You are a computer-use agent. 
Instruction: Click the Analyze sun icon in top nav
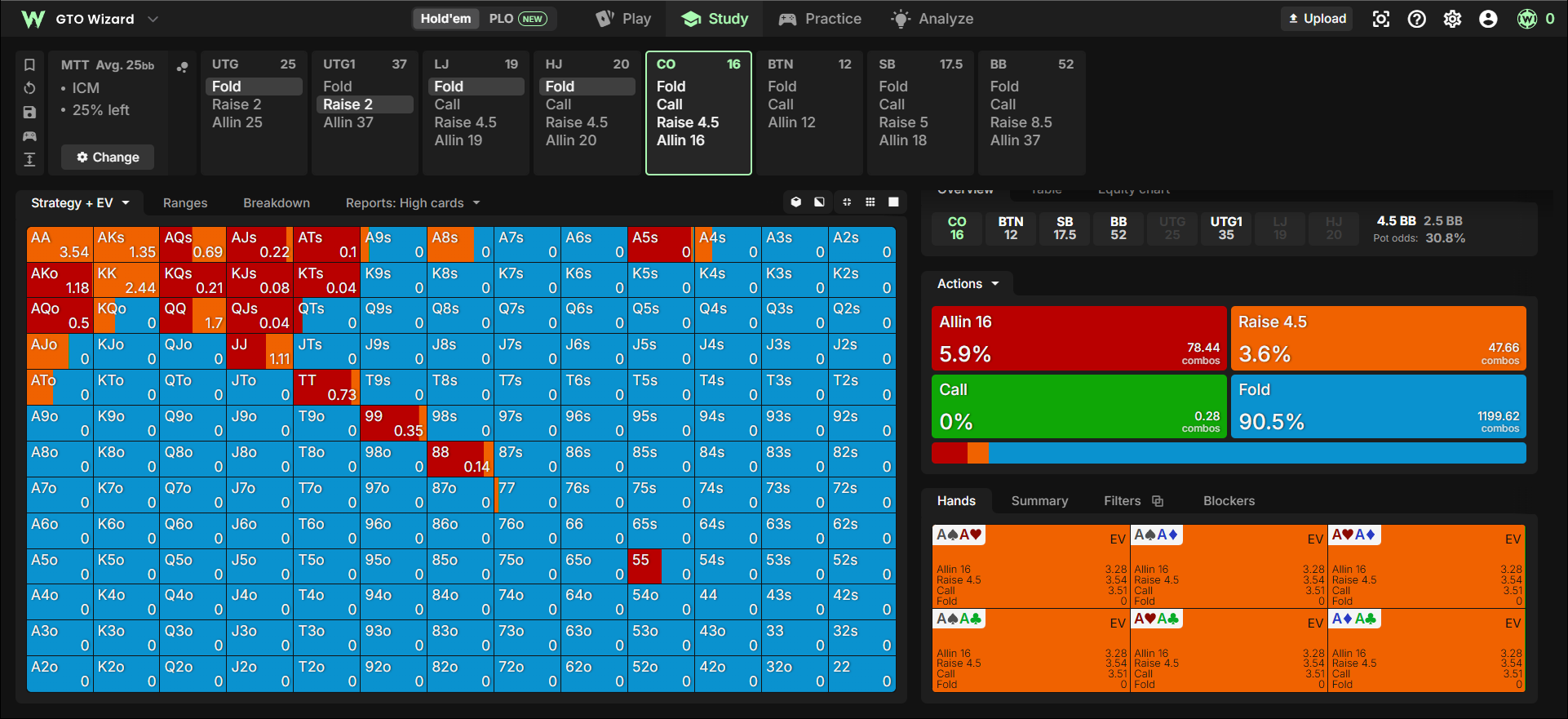[900, 19]
